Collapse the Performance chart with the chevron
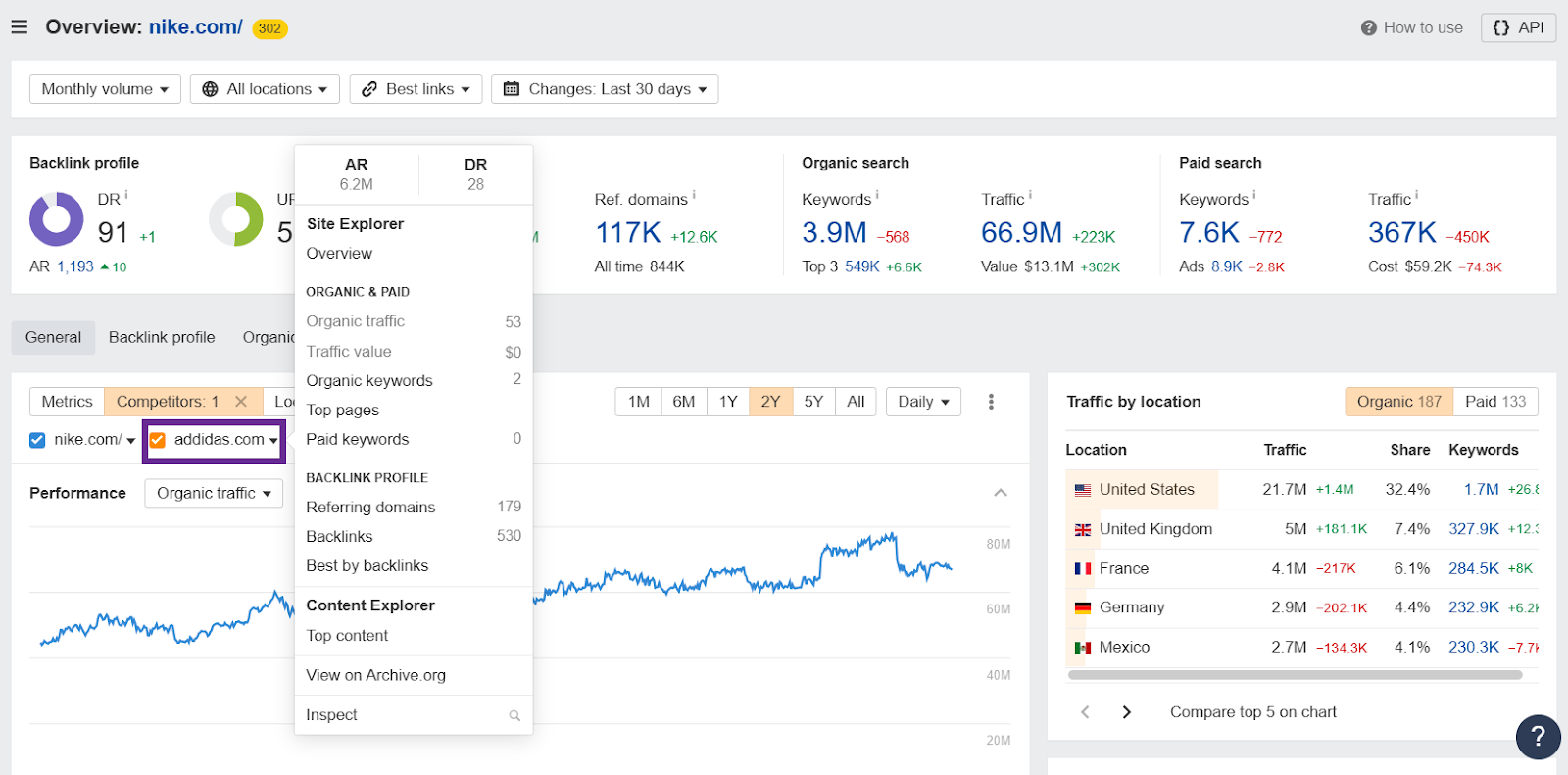The image size is (1568, 775). coord(1001,493)
